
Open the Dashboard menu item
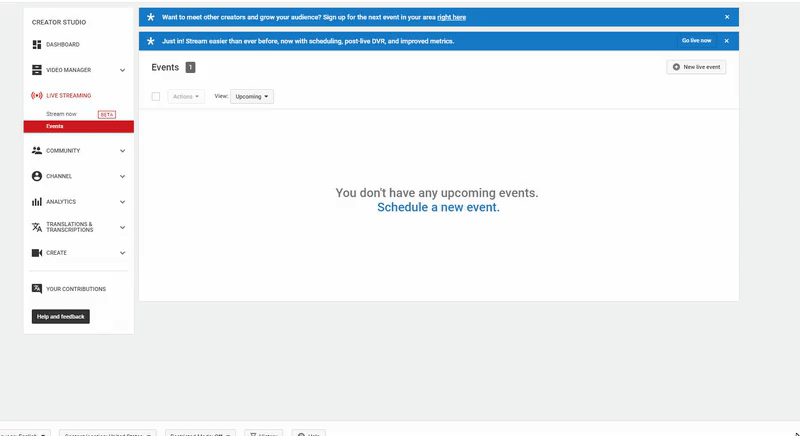pyautogui.click(x=63, y=44)
